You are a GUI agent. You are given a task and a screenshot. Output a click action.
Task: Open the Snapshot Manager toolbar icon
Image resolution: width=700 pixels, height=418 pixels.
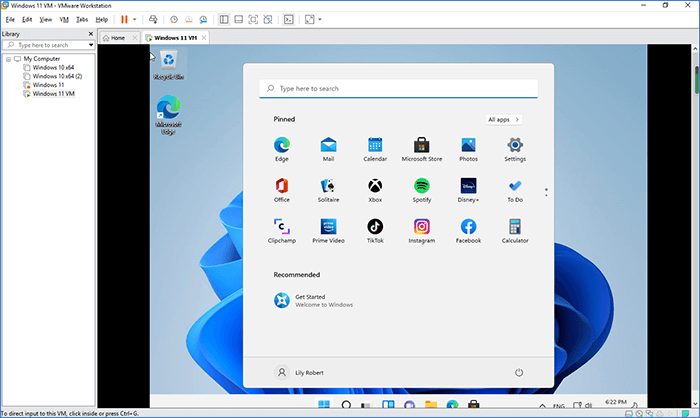pyautogui.click(x=204, y=19)
